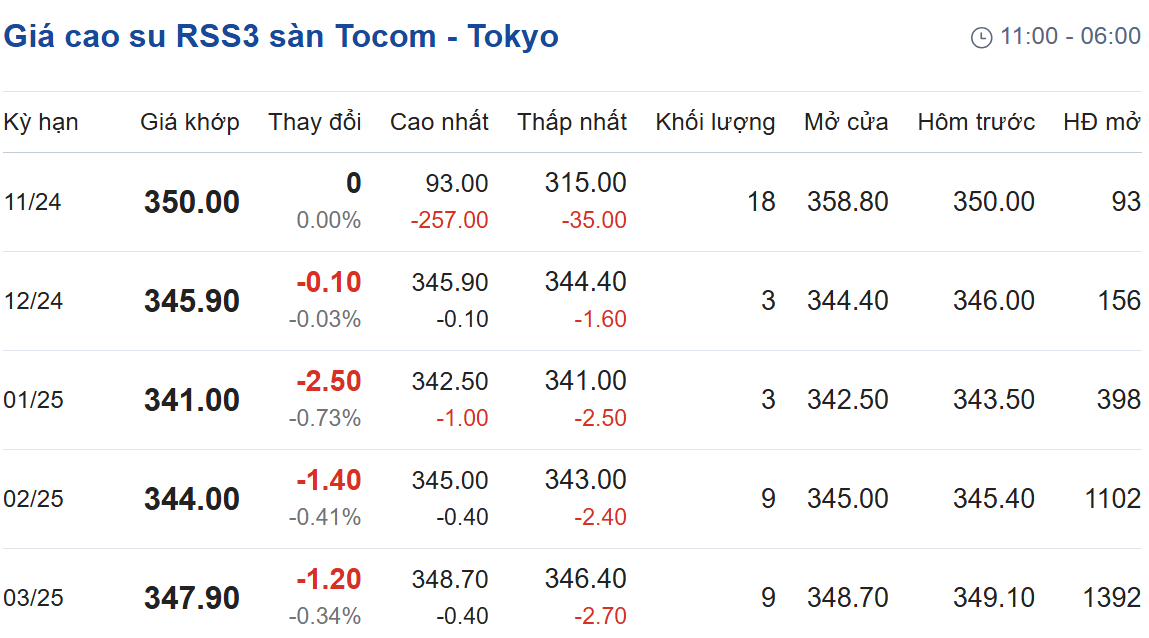Select the 'Giá khớp' column header
1149x638 pixels.
190,122
